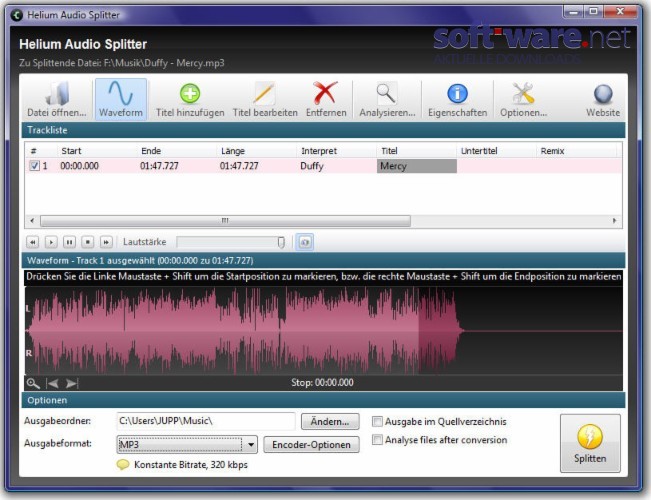Click the Konstante Bitrate, 320 kbps text
Image resolution: width=651 pixels, height=500 pixels.
click(x=191, y=465)
